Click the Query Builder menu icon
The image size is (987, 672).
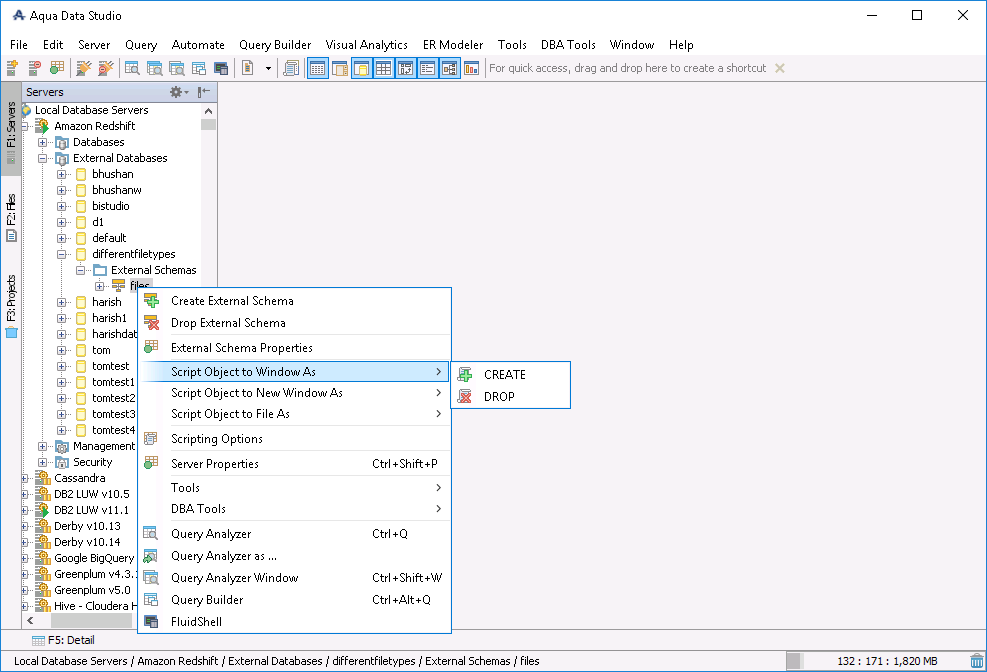click(x=151, y=600)
